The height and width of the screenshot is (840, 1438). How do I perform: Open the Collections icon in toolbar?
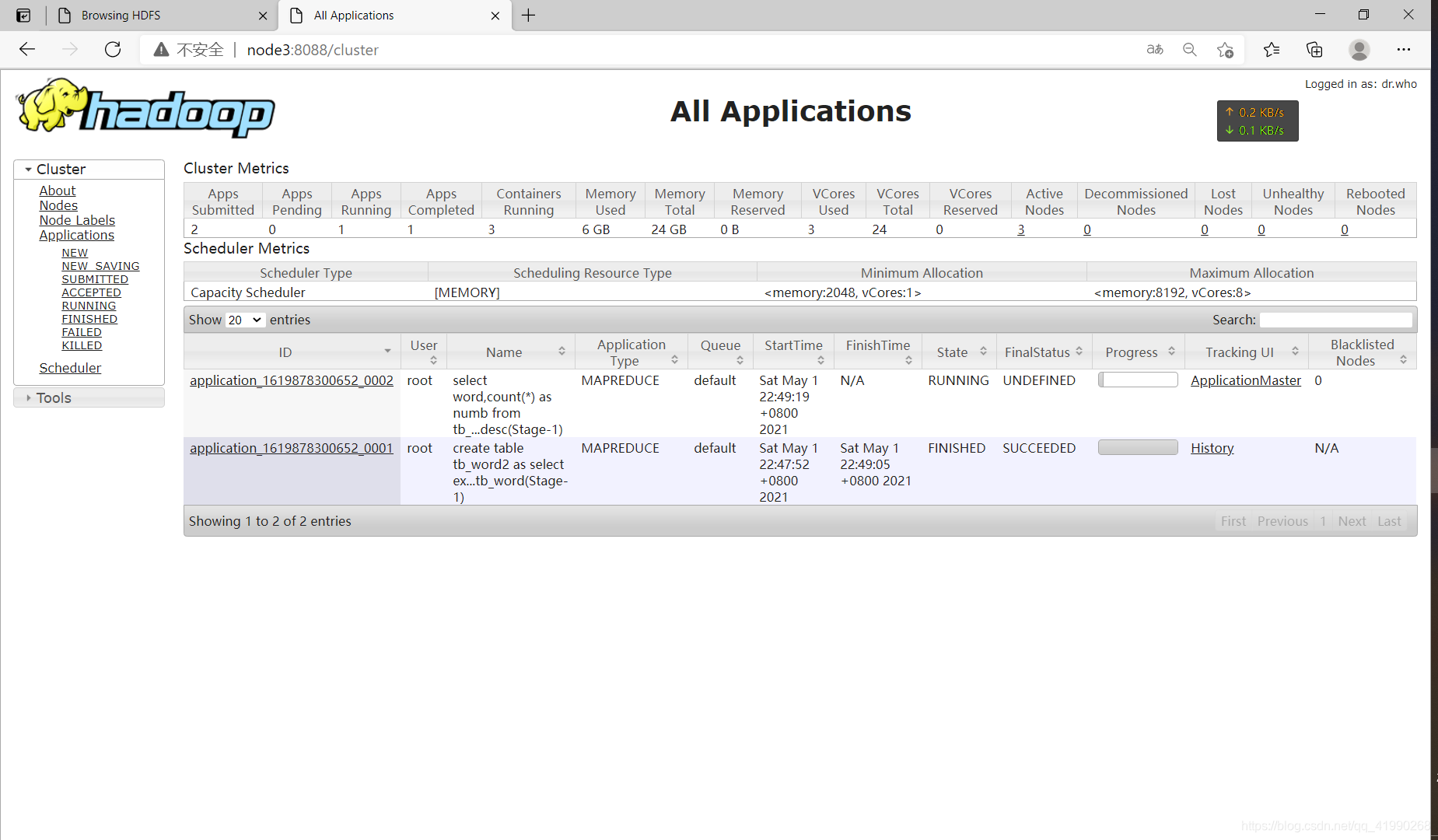click(1314, 50)
